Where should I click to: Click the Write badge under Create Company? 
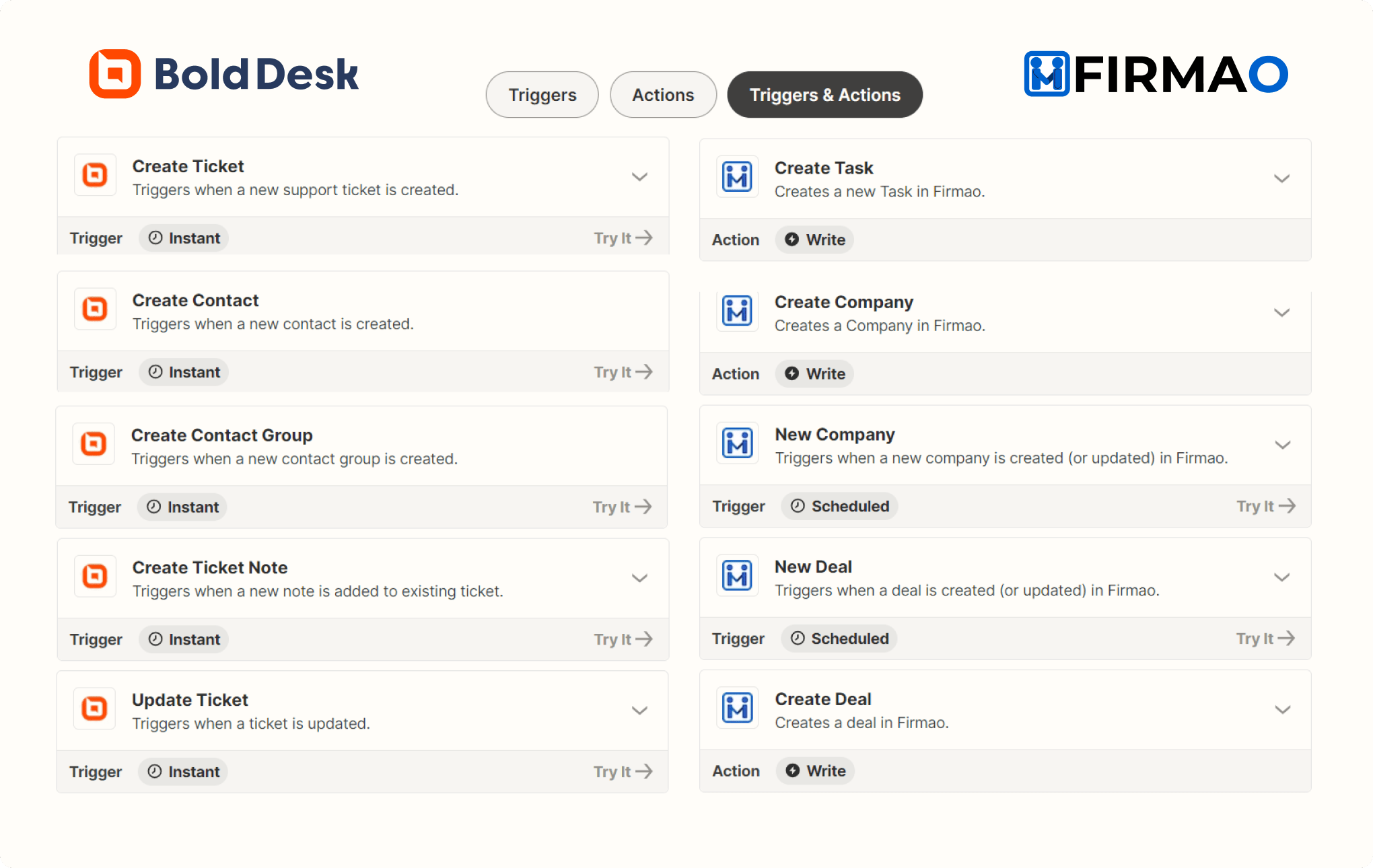(814, 373)
